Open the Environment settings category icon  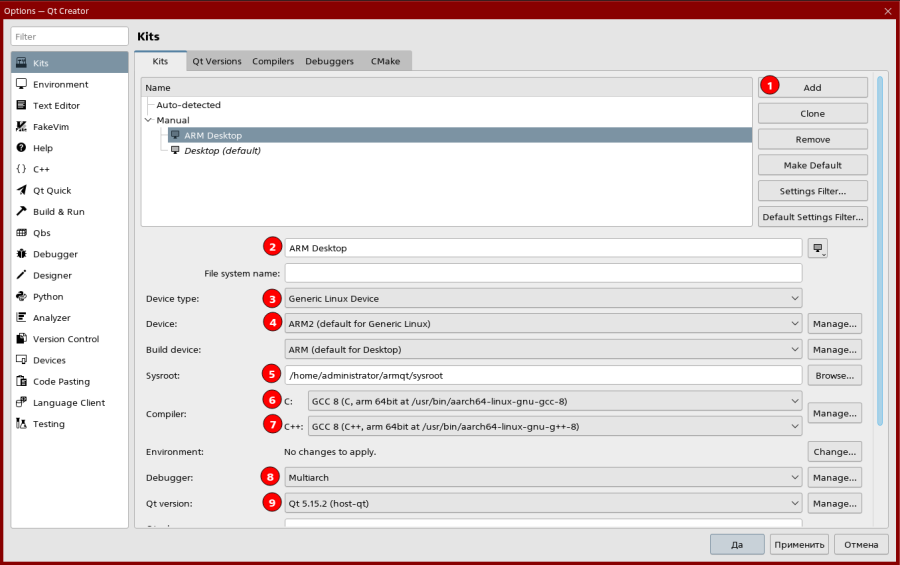21,84
